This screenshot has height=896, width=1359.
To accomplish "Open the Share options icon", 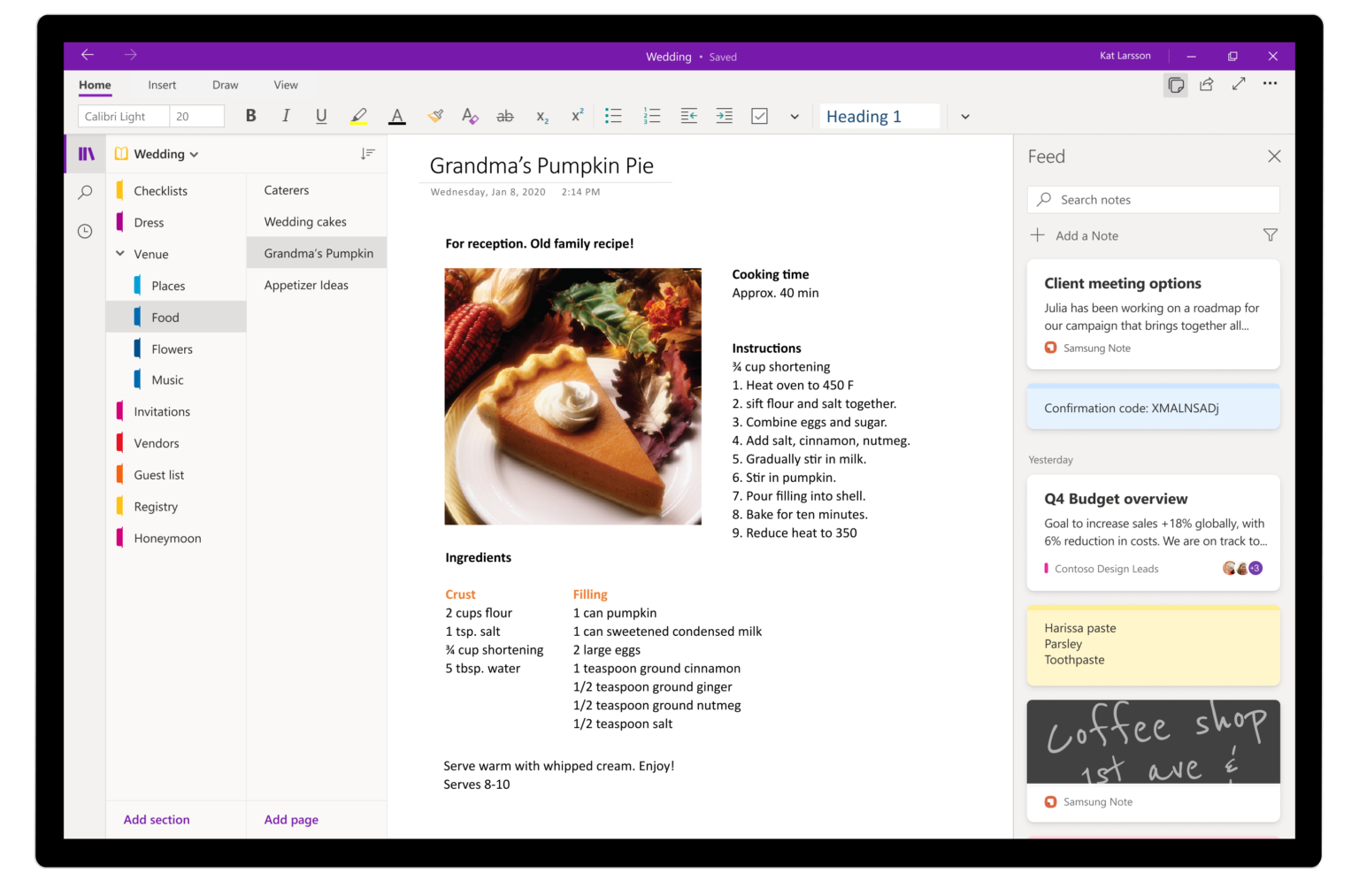I will tap(1207, 84).
